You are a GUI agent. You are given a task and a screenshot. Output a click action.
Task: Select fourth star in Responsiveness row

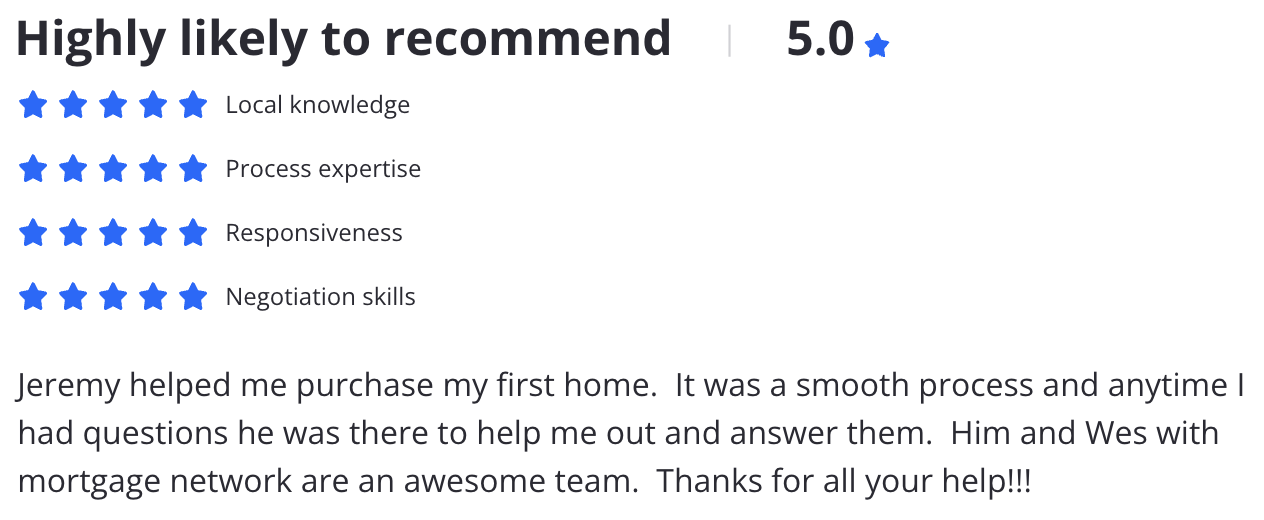point(153,233)
